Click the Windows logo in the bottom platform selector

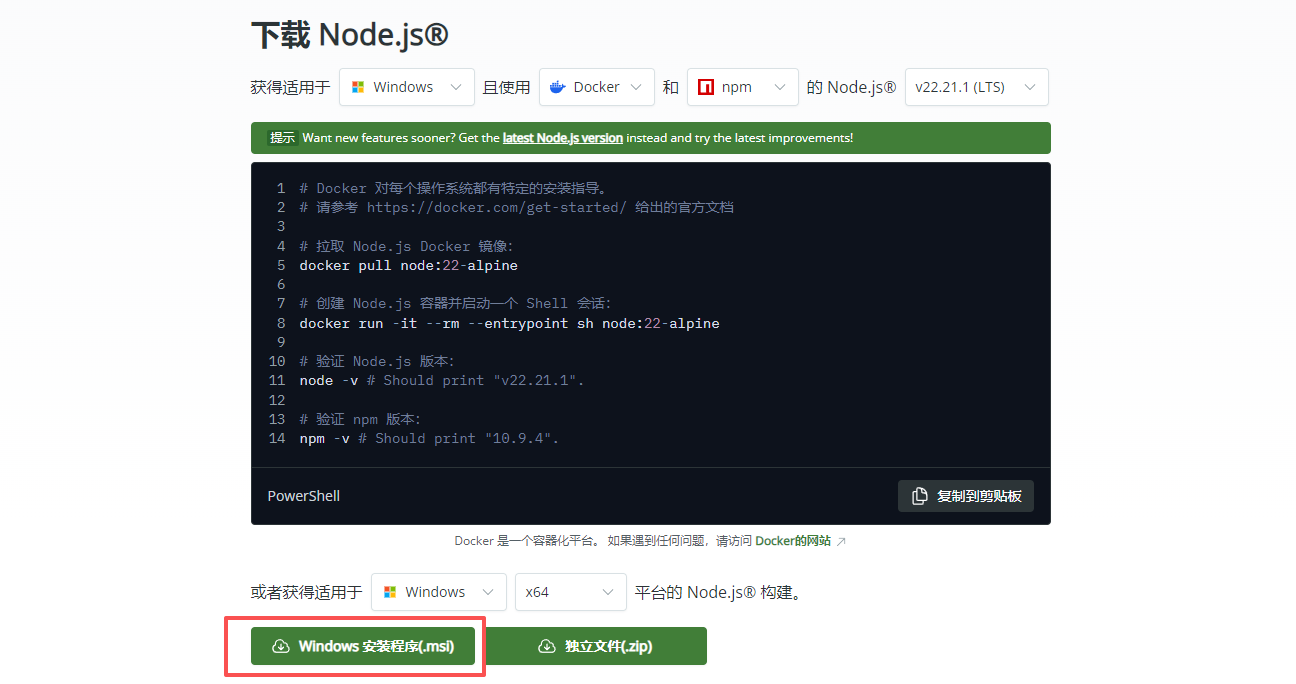click(390, 592)
